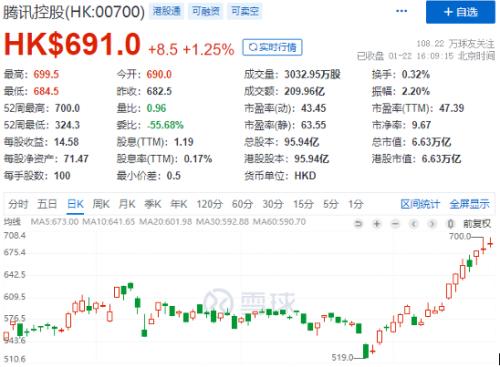Click the chart reset/undo icon
This screenshot has width=500, height=367.
(358, 224)
